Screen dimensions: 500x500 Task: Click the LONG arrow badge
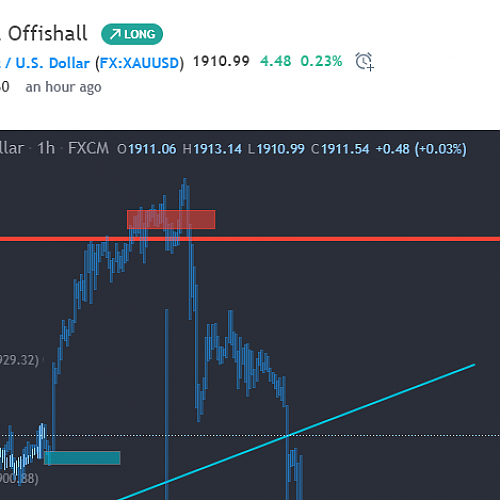click(x=132, y=34)
